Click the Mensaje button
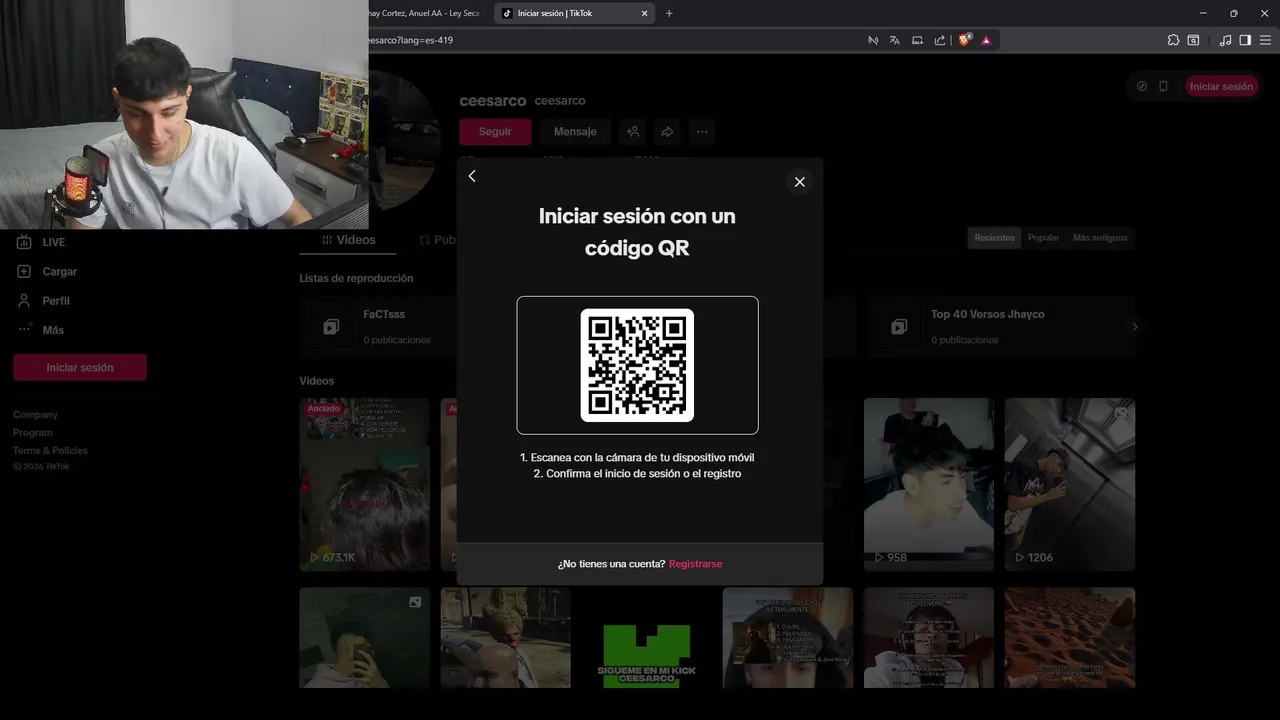Viewport: 1280px width, 720px height. (575, 132)
